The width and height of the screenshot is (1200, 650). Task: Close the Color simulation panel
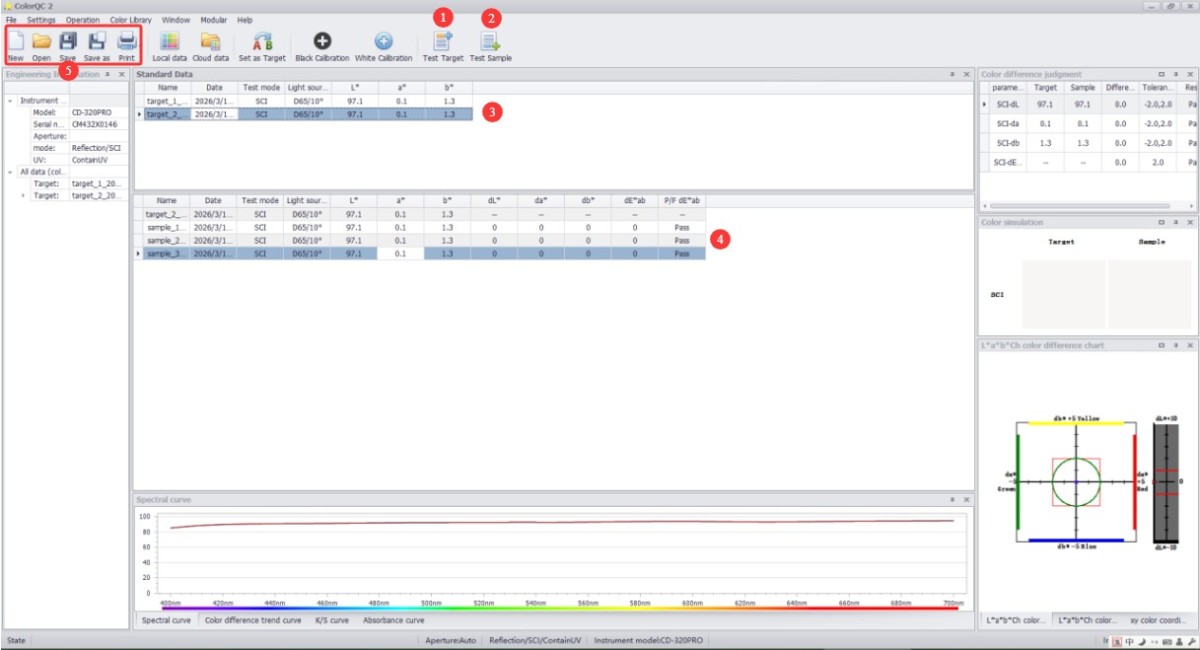1189,222
